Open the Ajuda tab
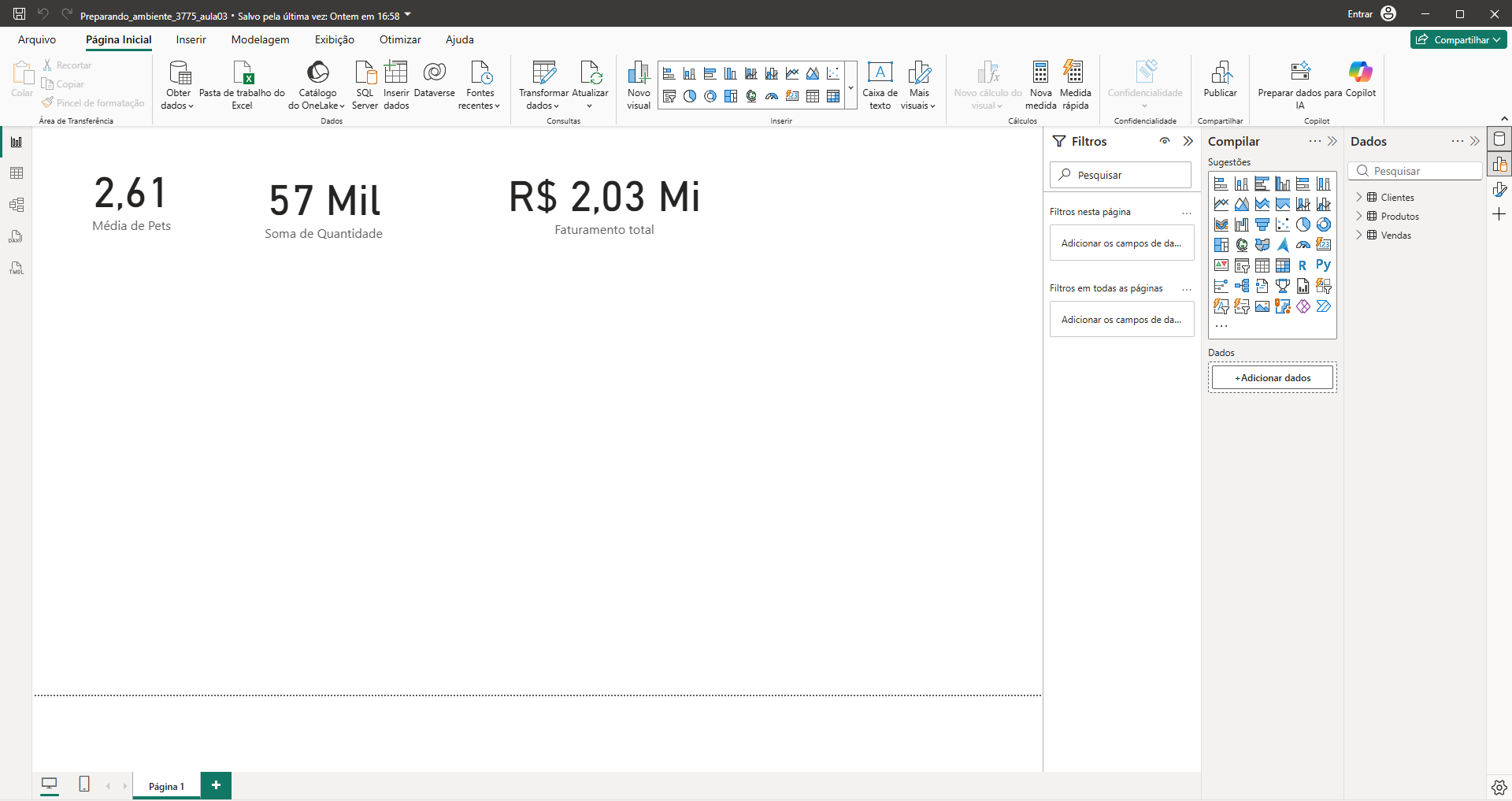 click(460, 39)
